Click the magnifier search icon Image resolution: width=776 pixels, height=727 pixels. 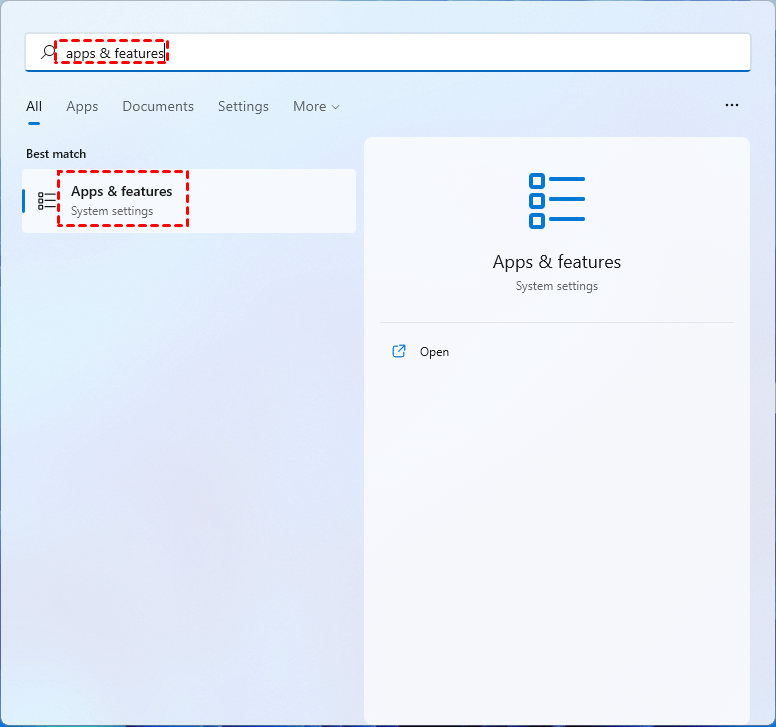pos(48,52)
